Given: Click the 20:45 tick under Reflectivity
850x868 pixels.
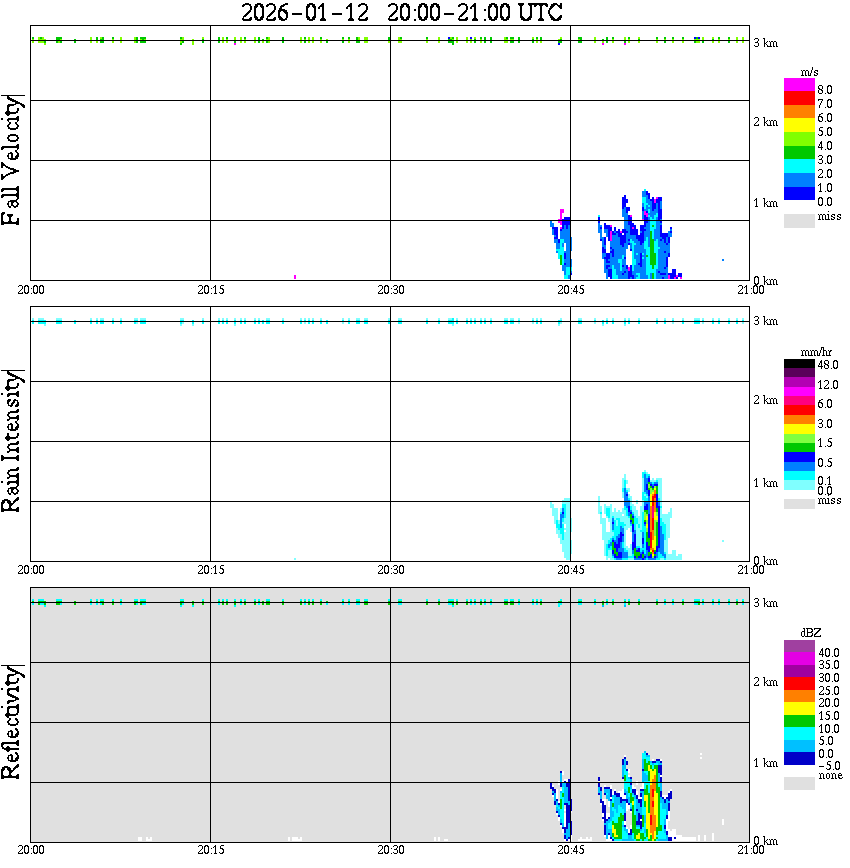Looking at the screenshot, I should pos(571,850).
